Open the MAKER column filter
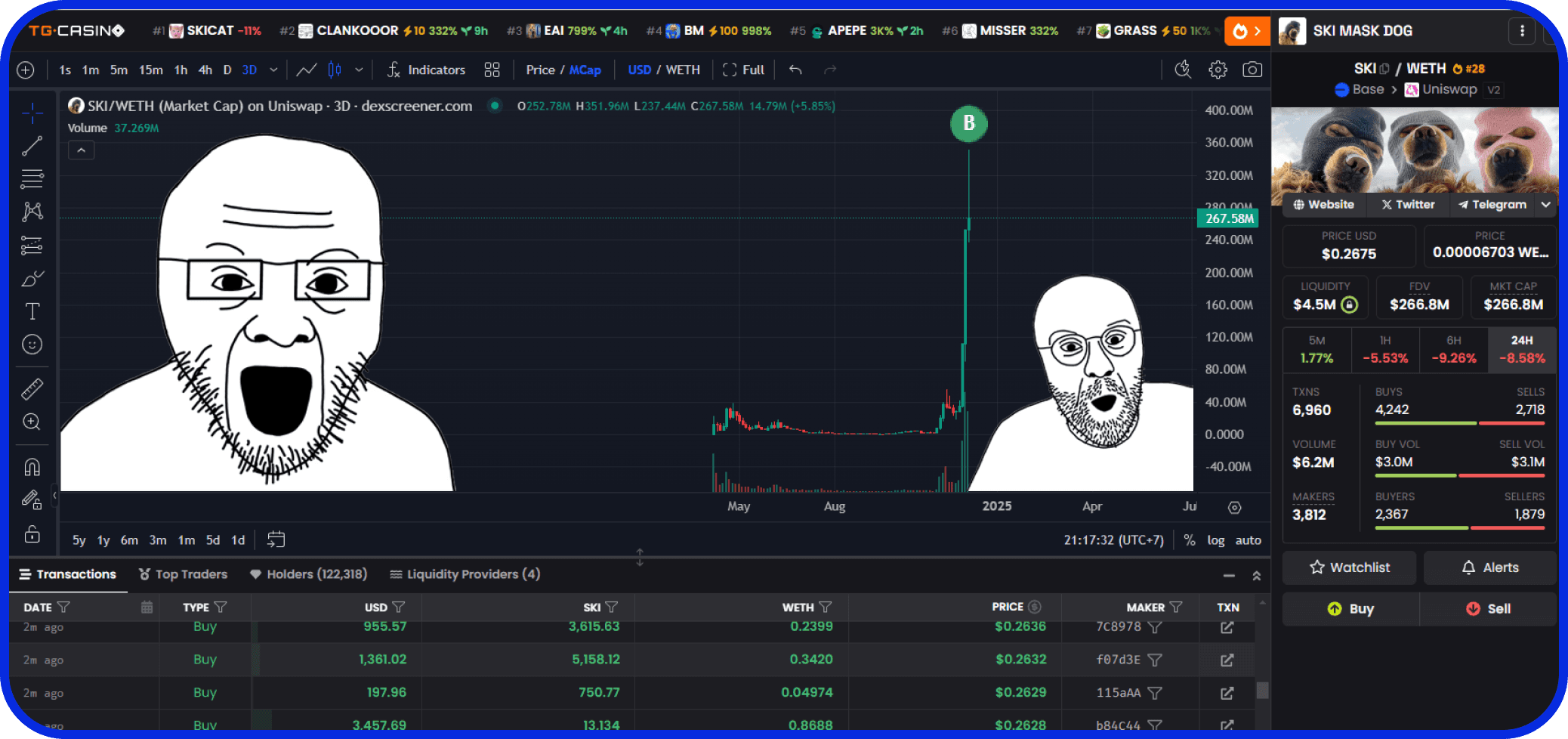This screenshot has width=1568, height=739. [1176, 608]
